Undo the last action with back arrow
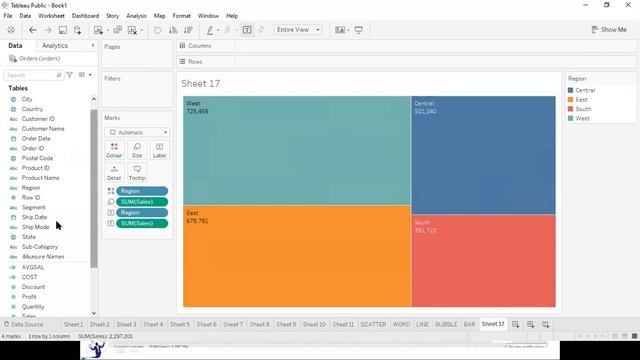This screenshot has height=360, width=640. pos(33,30)
